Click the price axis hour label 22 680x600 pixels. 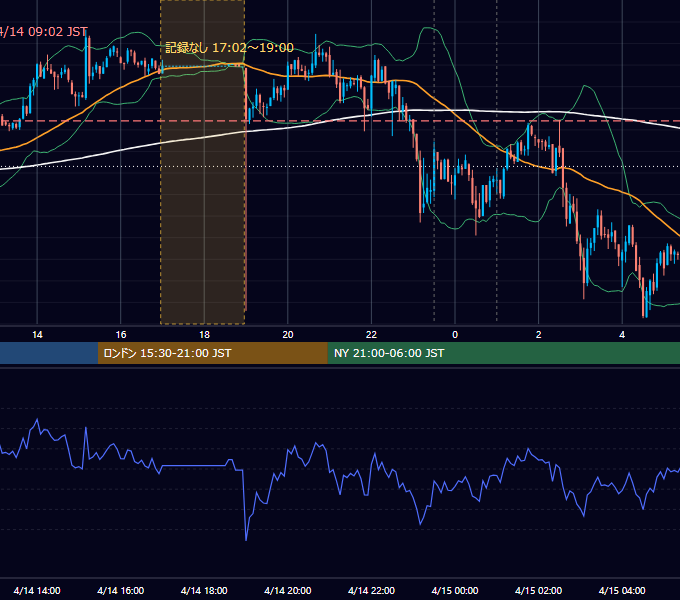point(371,335)
